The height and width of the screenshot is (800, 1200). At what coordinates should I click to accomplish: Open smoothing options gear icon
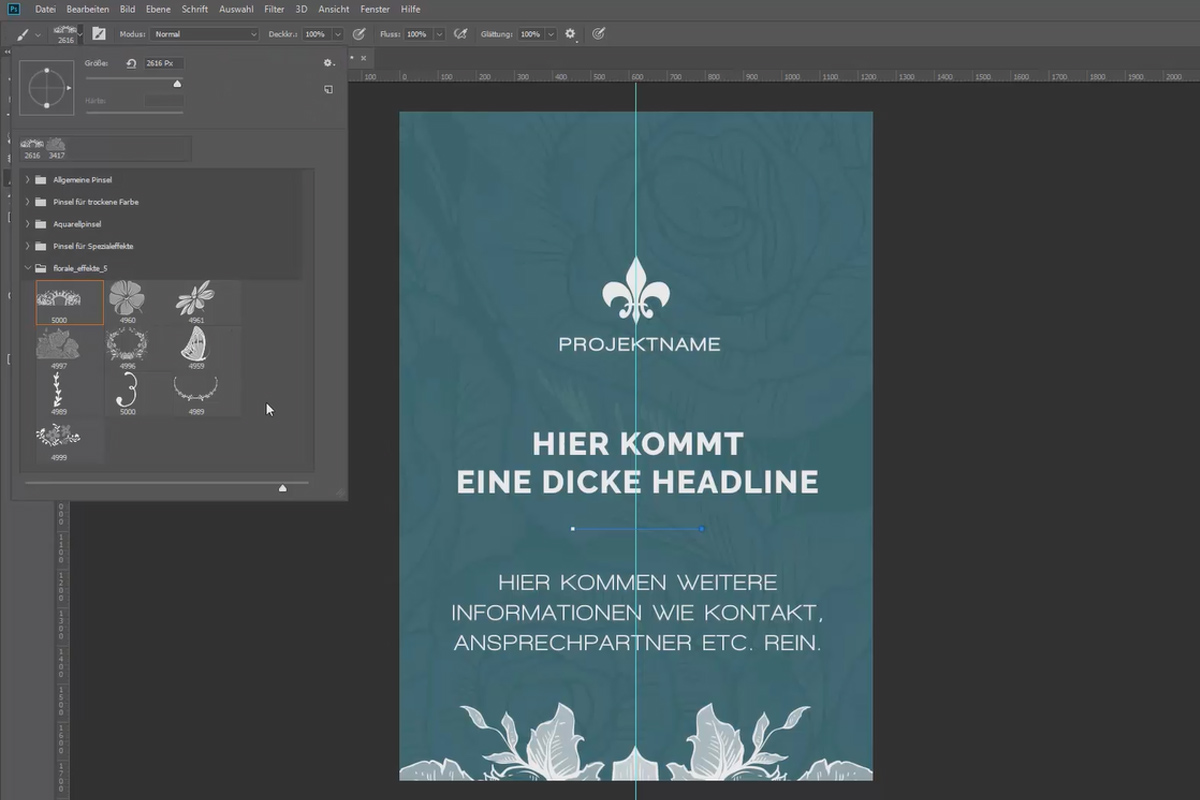[570, 33]
